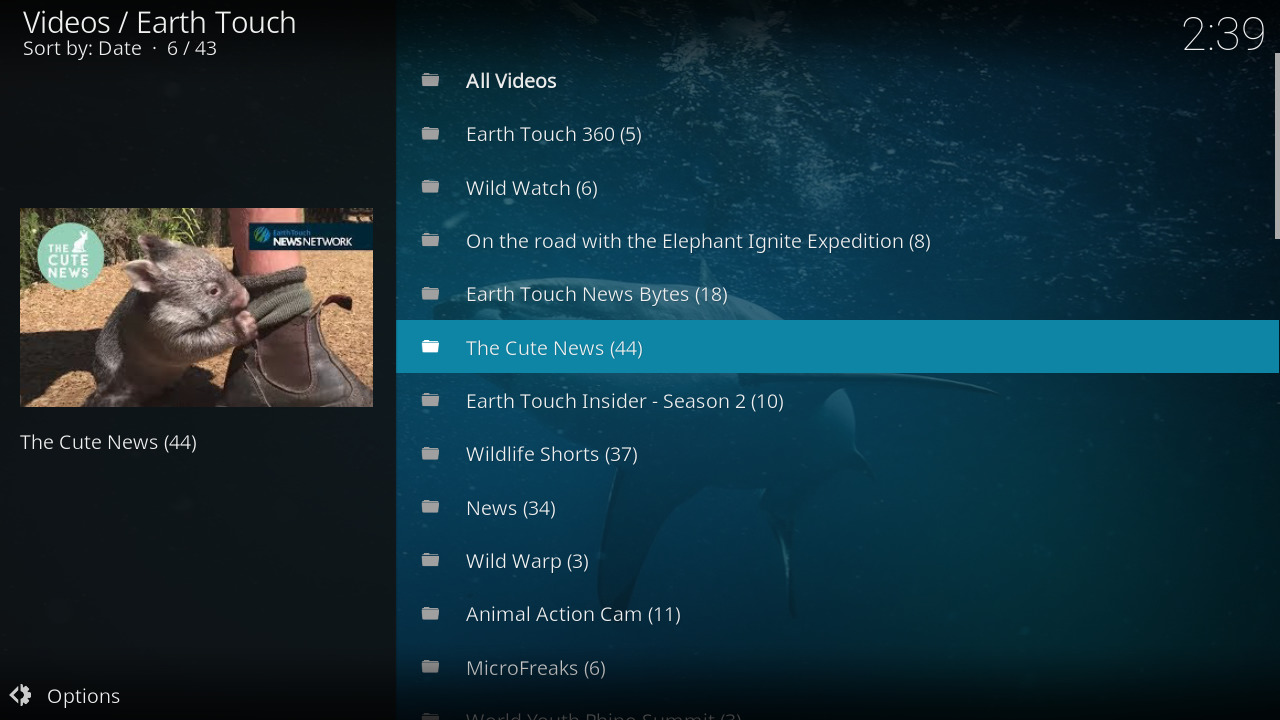
Task: Click the wombat thumbnail preview image
Action: (x=196, y=307)
